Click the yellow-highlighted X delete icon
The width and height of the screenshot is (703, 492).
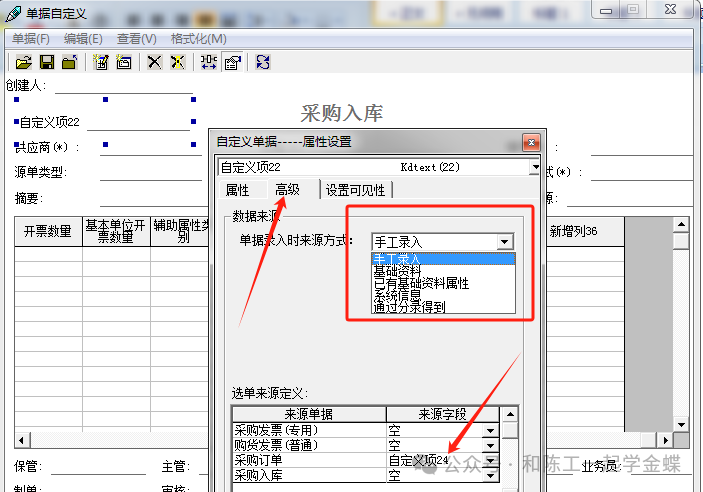click(178, 62)
